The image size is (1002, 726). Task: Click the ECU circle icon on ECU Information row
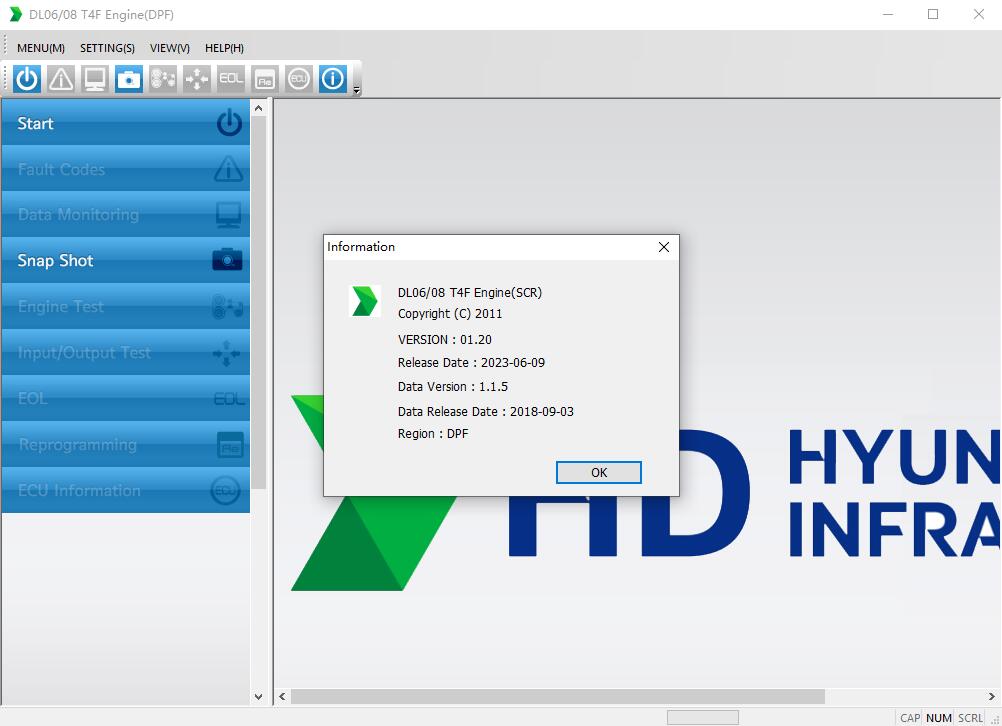pos(226,491)
